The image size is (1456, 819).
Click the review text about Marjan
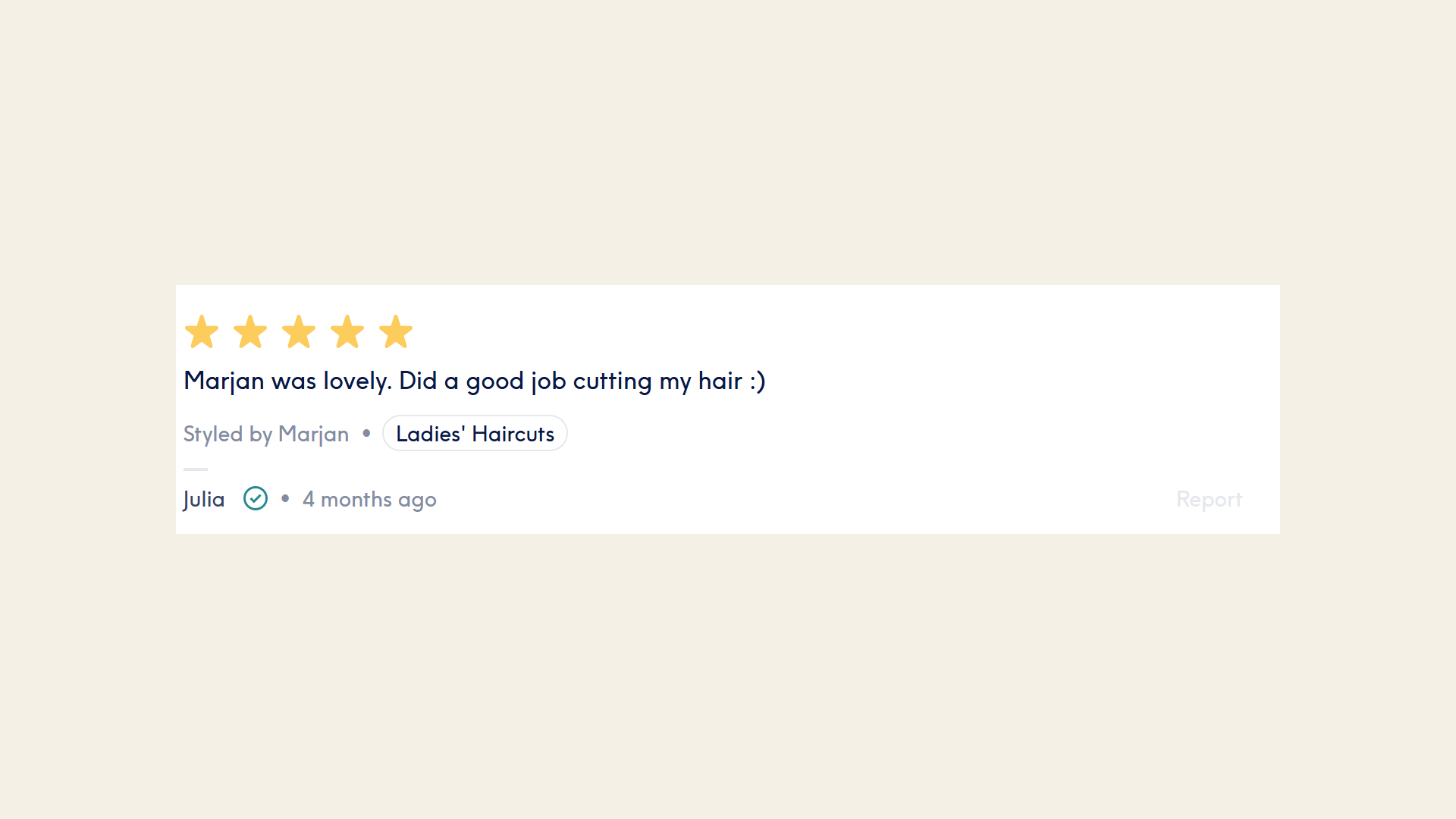coord(475,381)
